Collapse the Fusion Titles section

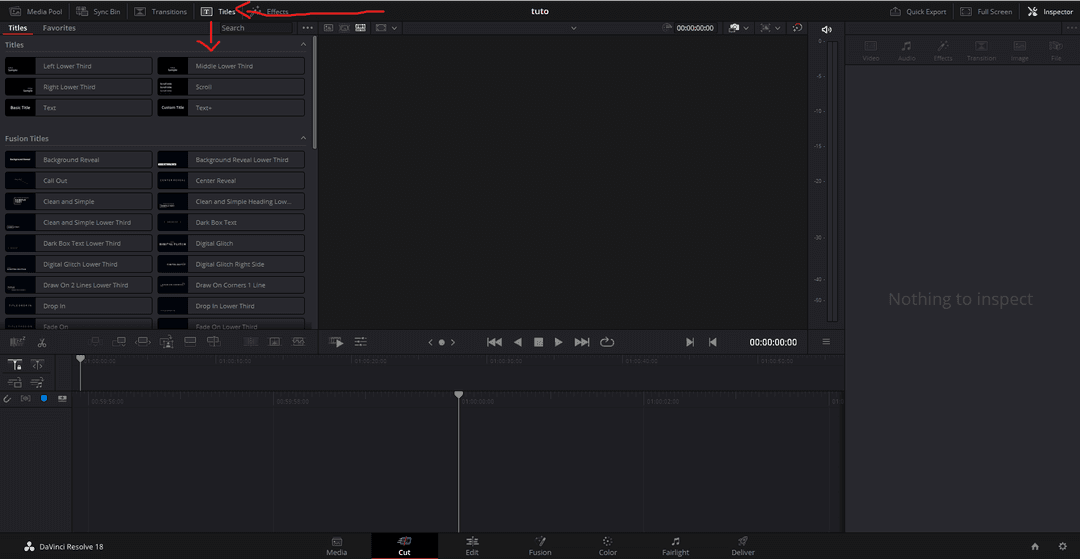pos(303,138)
